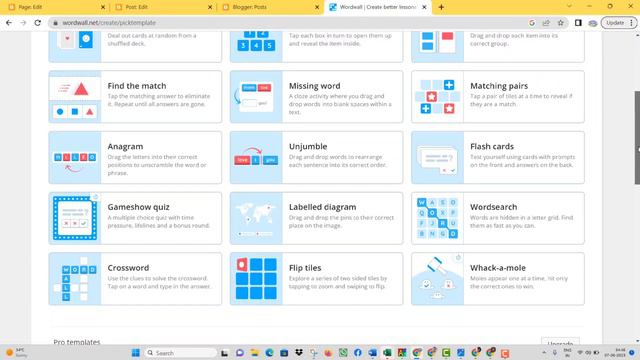Screen dimensions: 640x360
Task: Close the Blogger: Posts tab
Action: tap(317, 7)
